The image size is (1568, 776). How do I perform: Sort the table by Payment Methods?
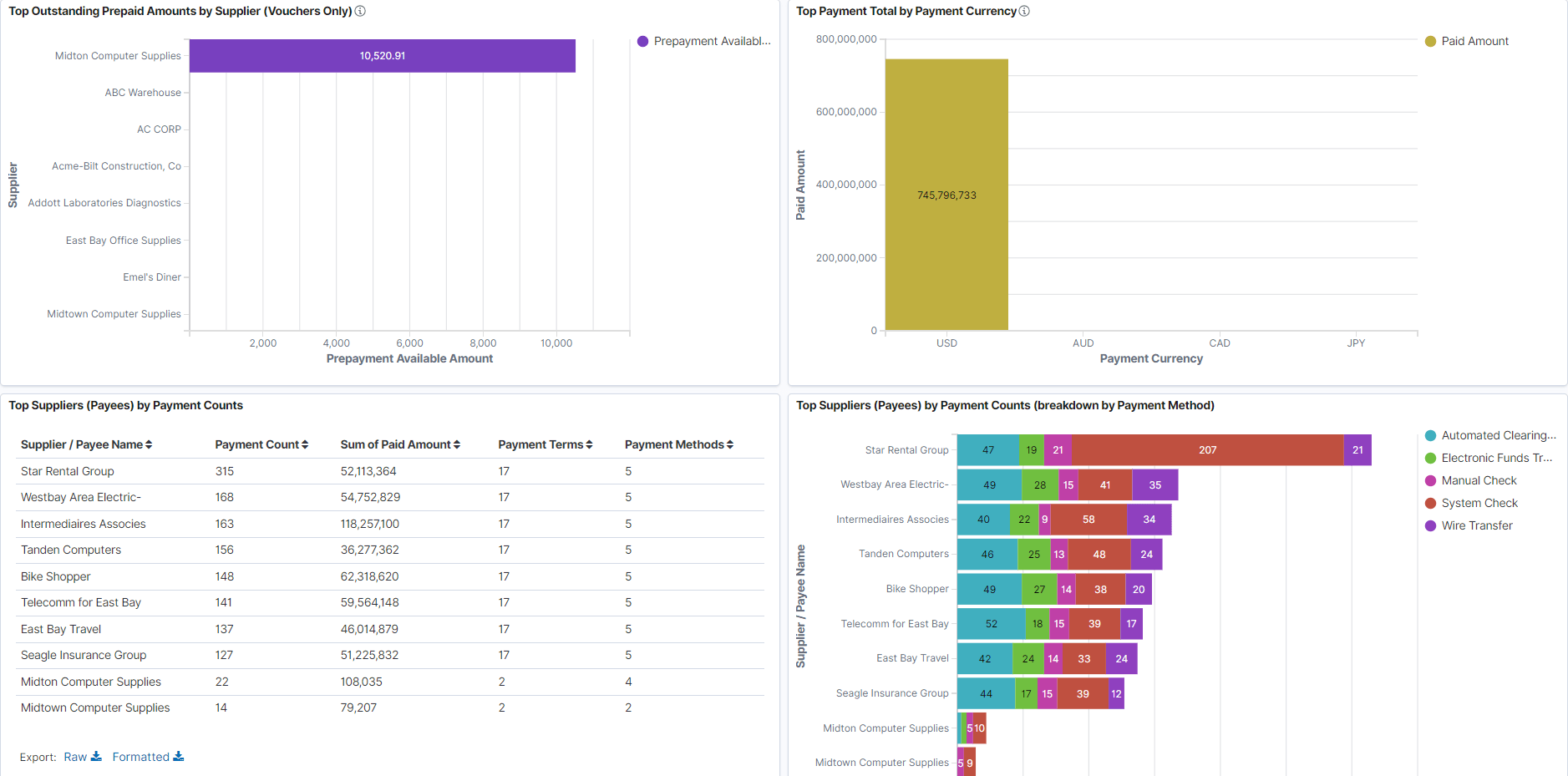pyautogui.click(x=728, y=444)
